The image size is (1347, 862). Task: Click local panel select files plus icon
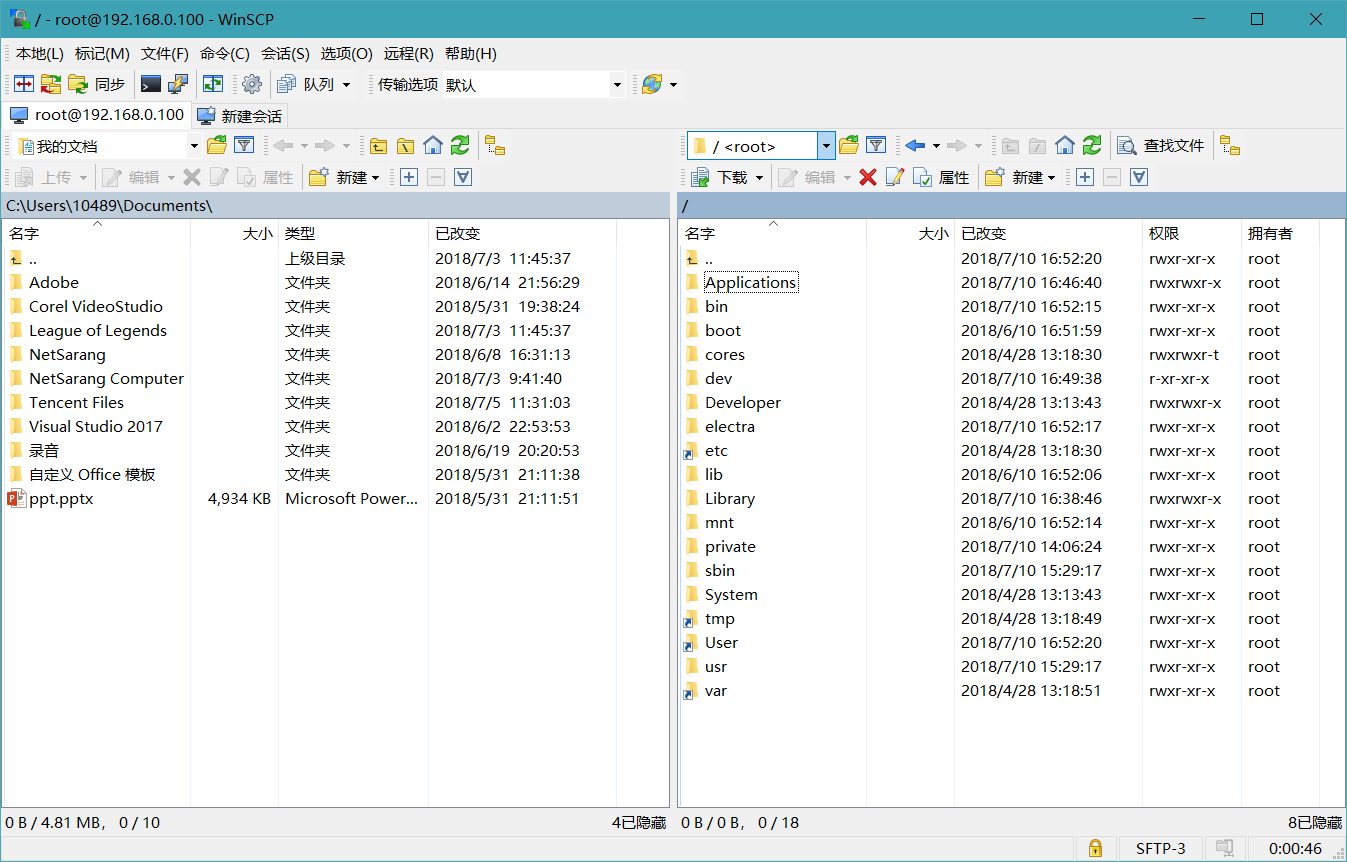[408, 177]
